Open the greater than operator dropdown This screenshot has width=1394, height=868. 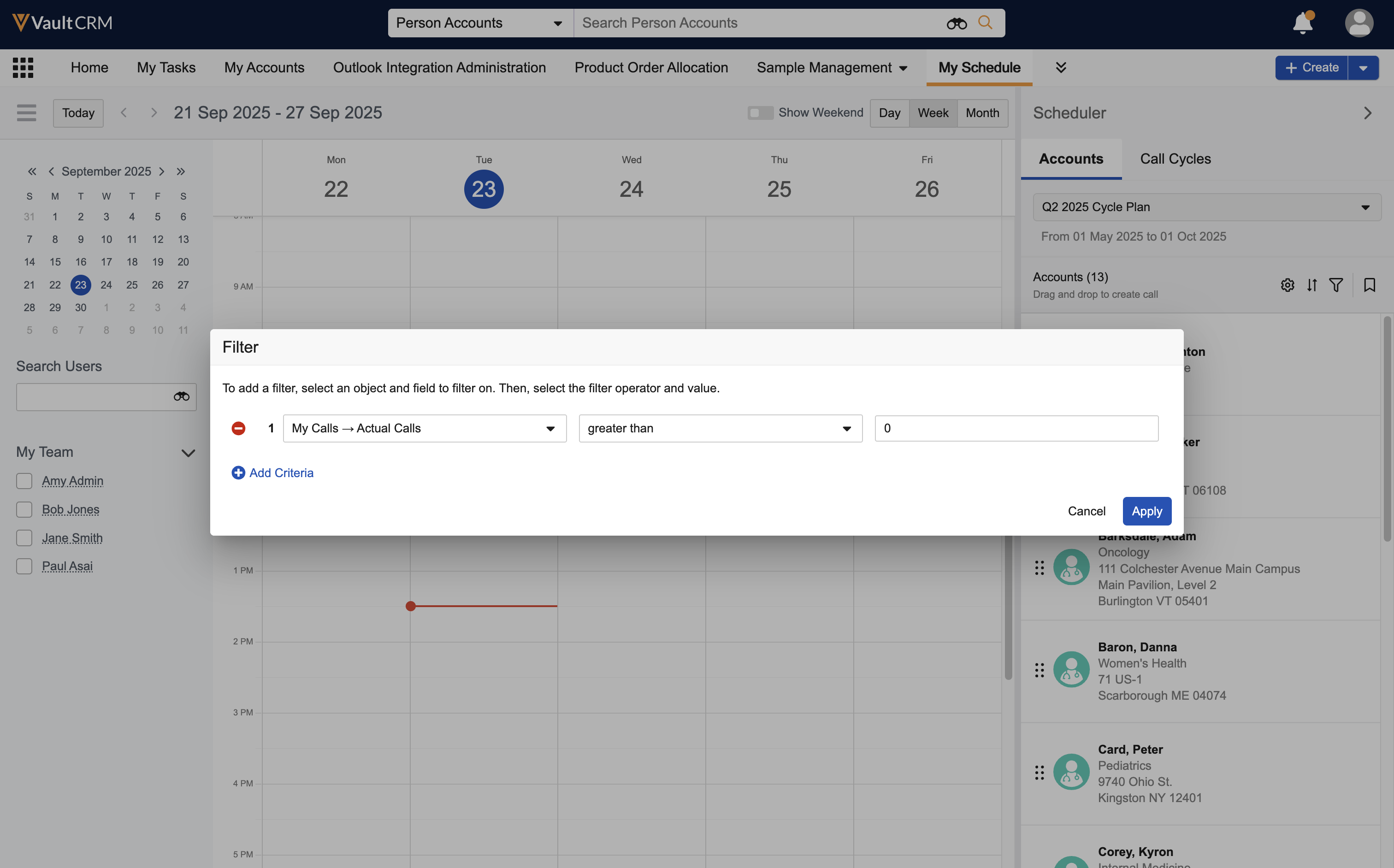[720, 428]
